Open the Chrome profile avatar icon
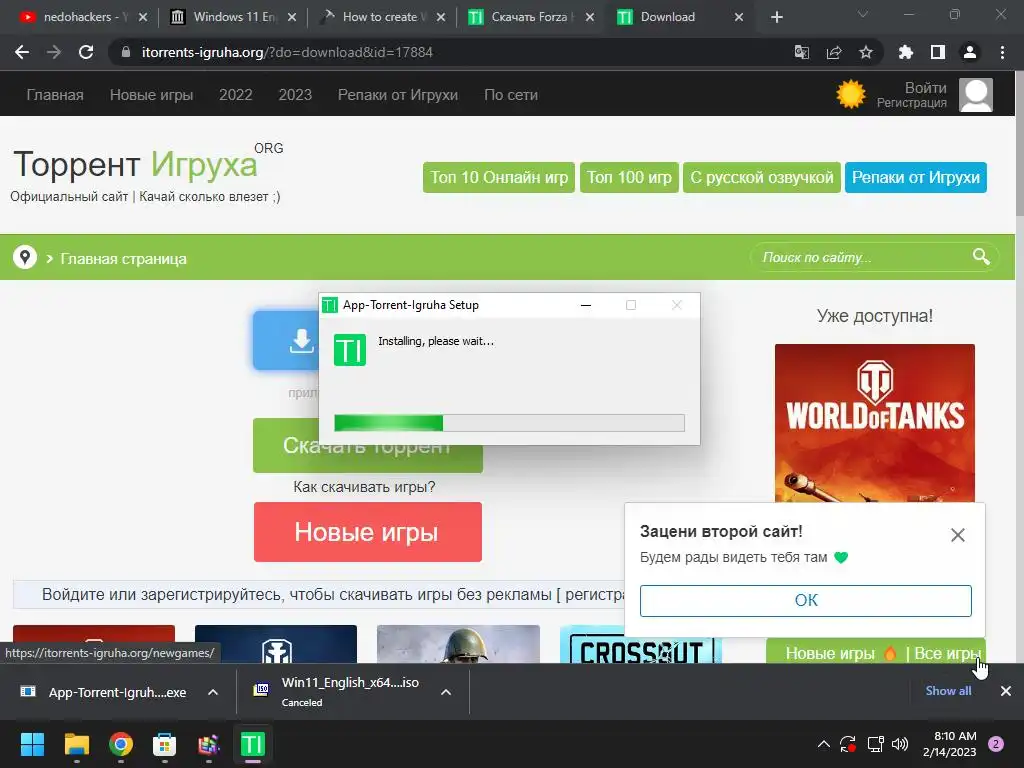This screenshot has width=1024, height=768. pos(970,52)
